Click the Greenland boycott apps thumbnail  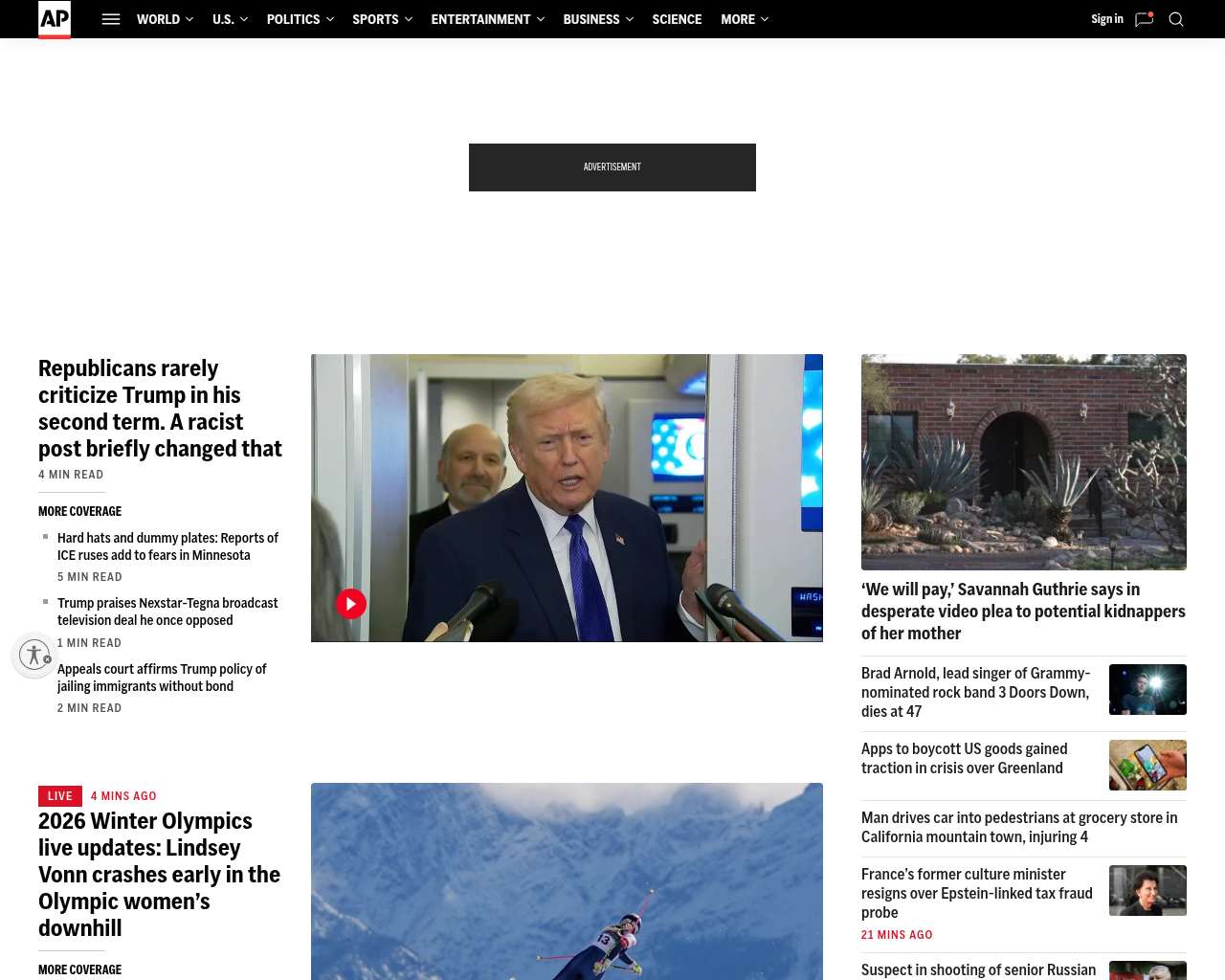coord(1147,765)
